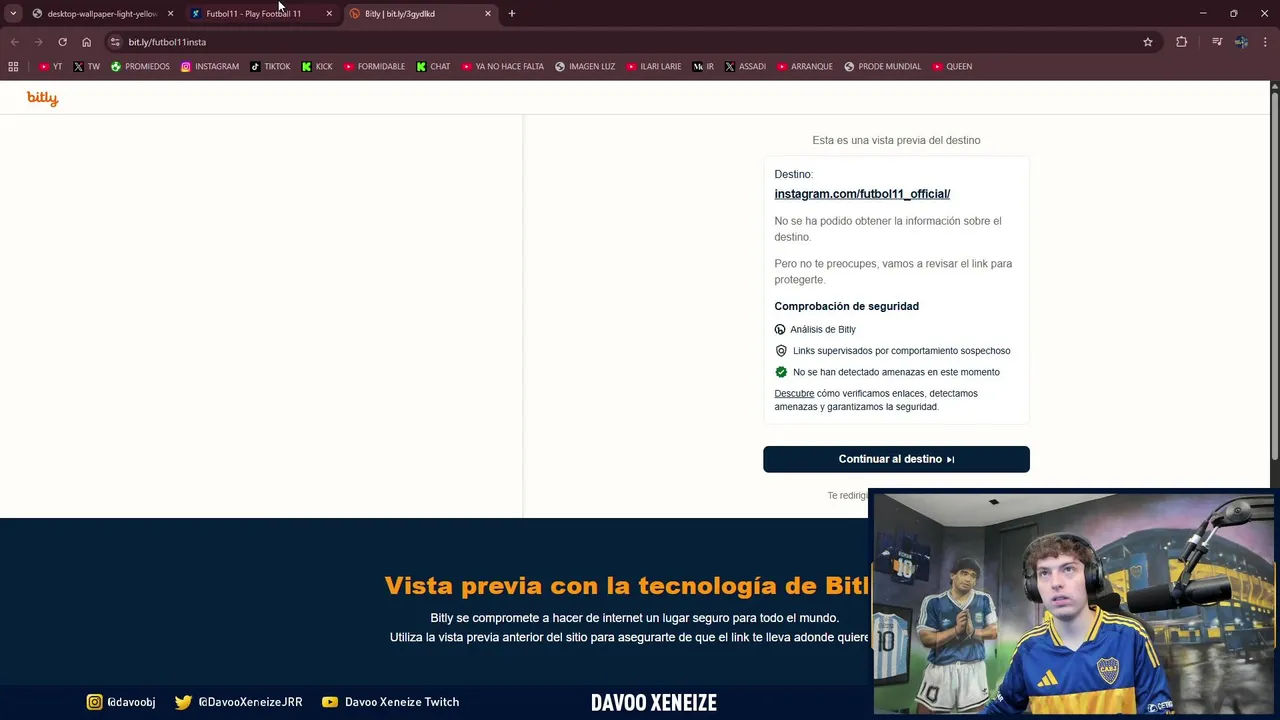1280x720 pixels.
Task: Open the FORMIDABLE bookmark
Action: pyautogui.click(x=374, y=67)
